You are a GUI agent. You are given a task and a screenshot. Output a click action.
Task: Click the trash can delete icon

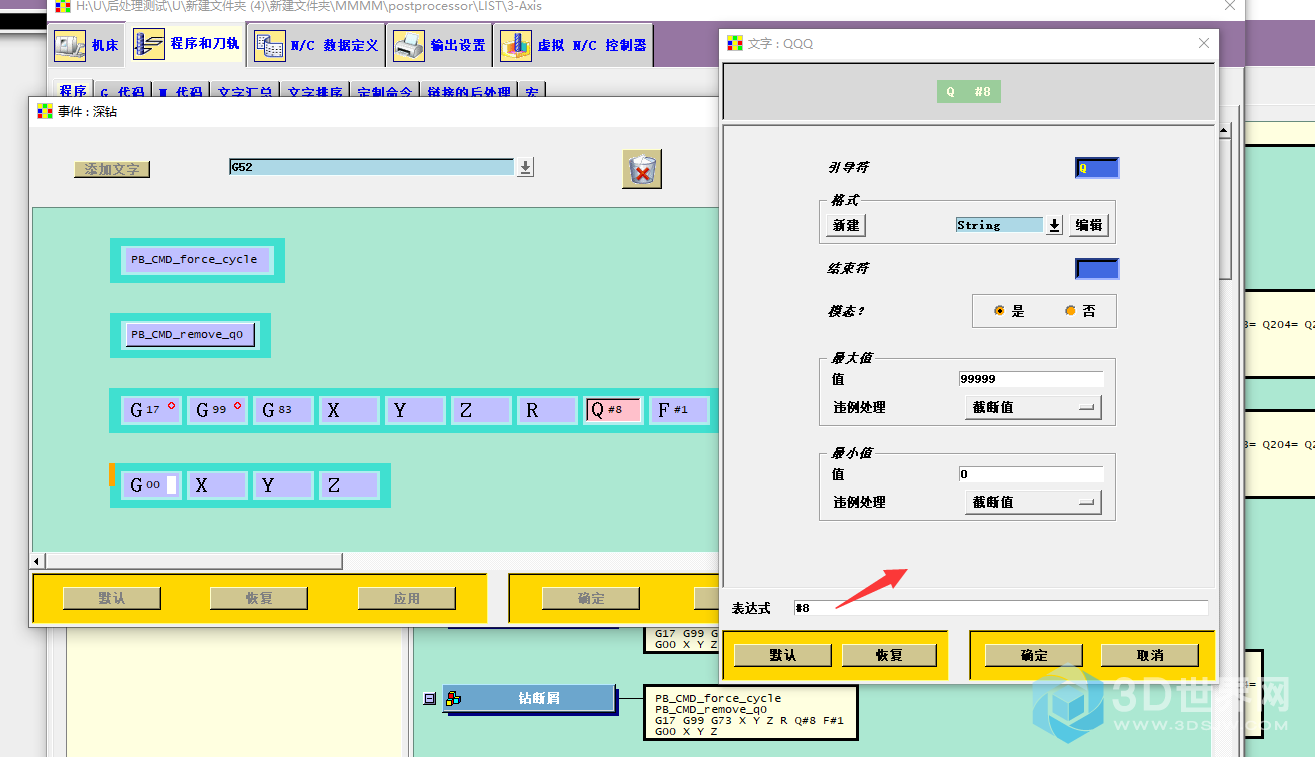pyautogui.click(x=641, y=169)
